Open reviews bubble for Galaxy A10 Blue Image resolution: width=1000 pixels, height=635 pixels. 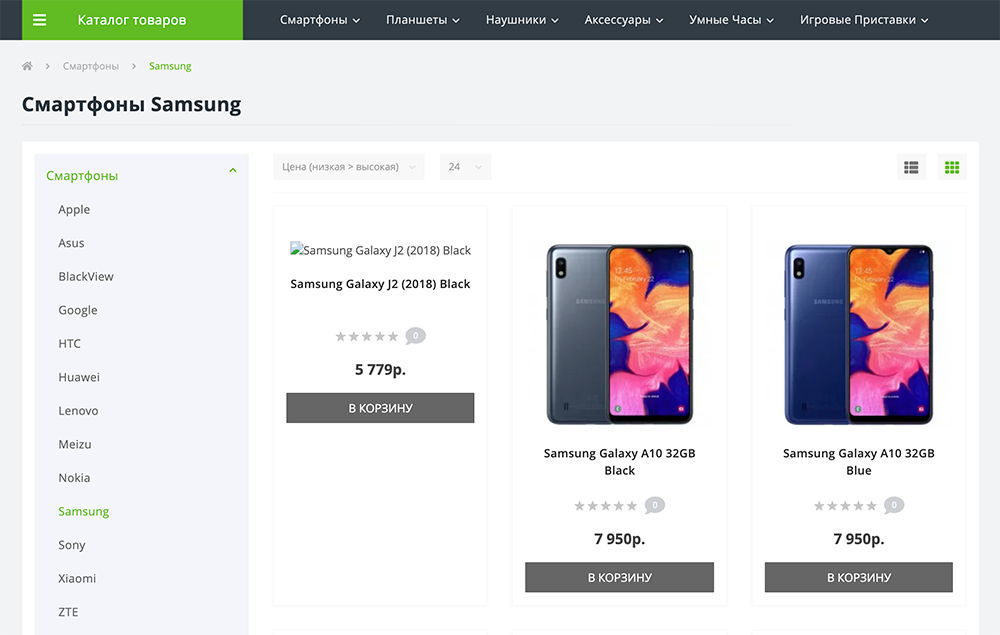pyautogui.click(x=894, y=506)
